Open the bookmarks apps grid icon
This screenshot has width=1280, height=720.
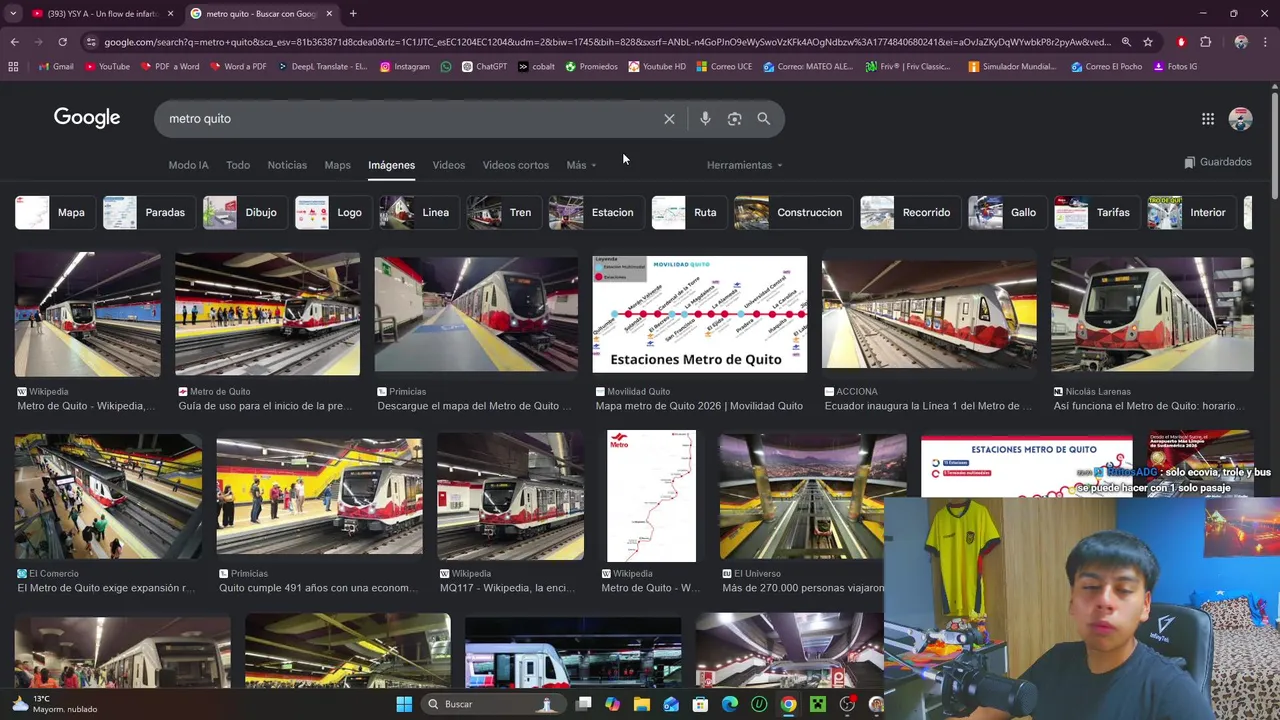[x=13, y=67]
